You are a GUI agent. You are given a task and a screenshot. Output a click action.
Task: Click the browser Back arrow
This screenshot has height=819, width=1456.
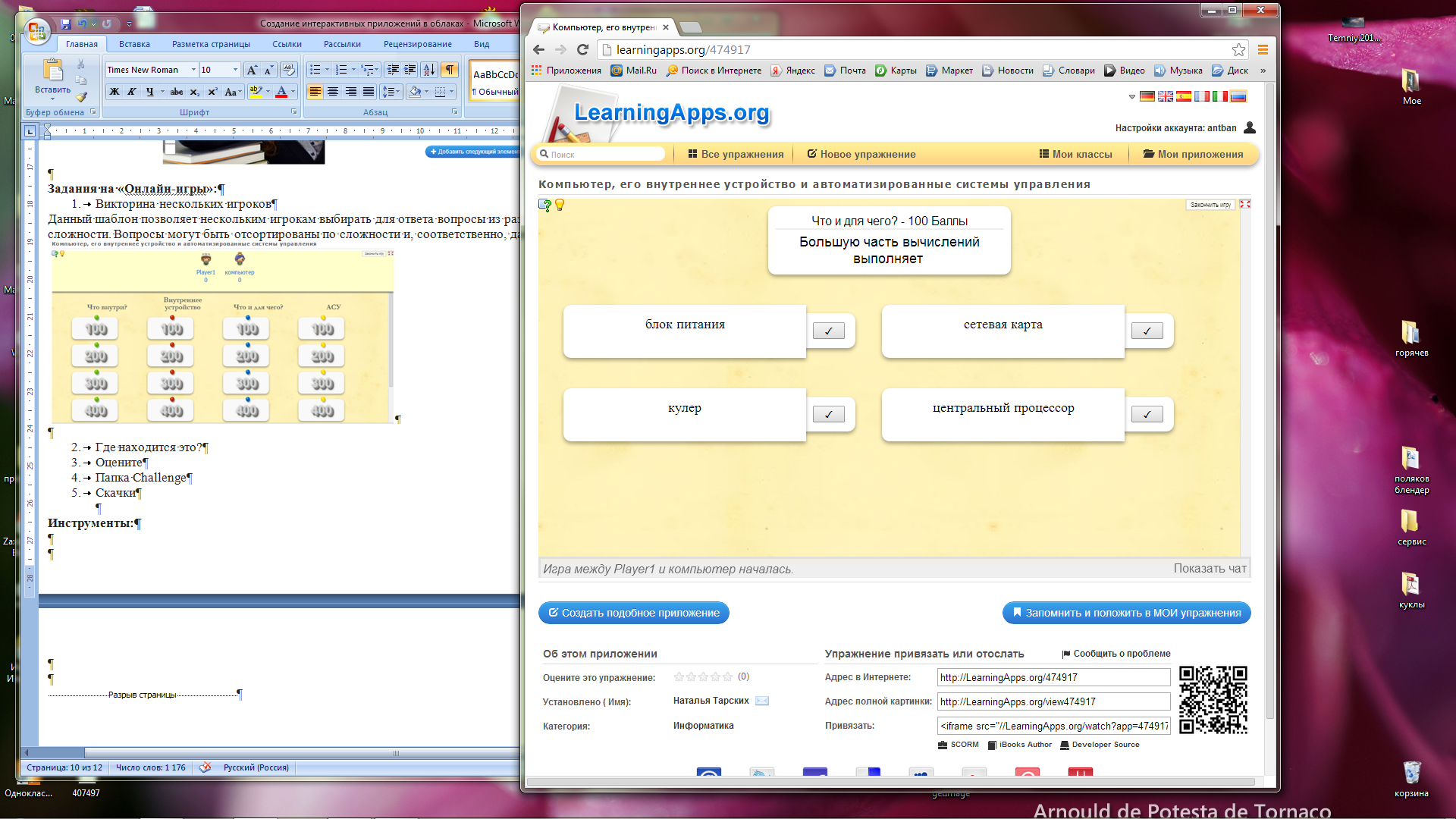(x=538, y=49)
